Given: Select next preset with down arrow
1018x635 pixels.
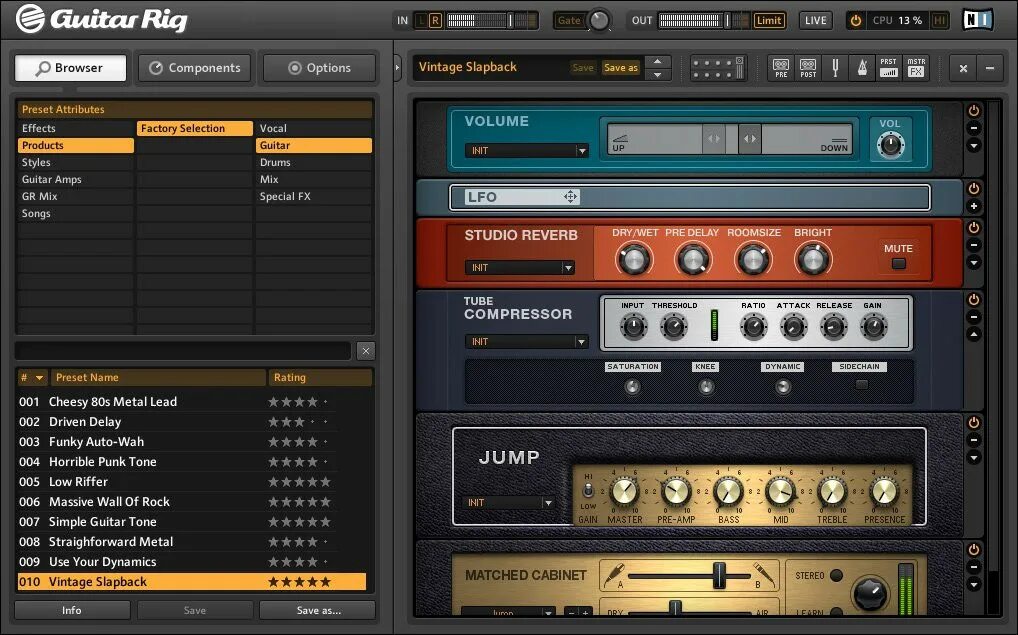Looking at the screenshot, I should (x=658, y=75).
